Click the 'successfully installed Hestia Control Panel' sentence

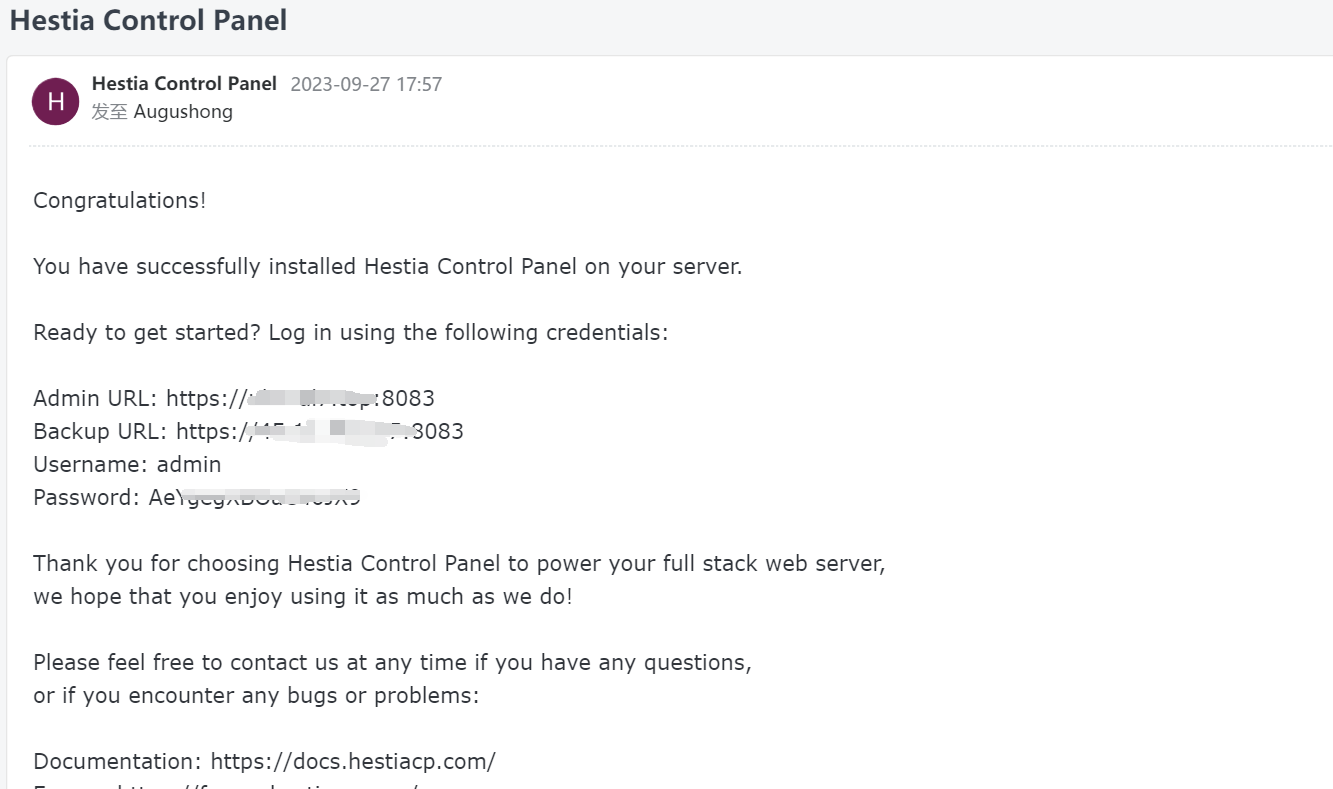(x=388, y=267)
